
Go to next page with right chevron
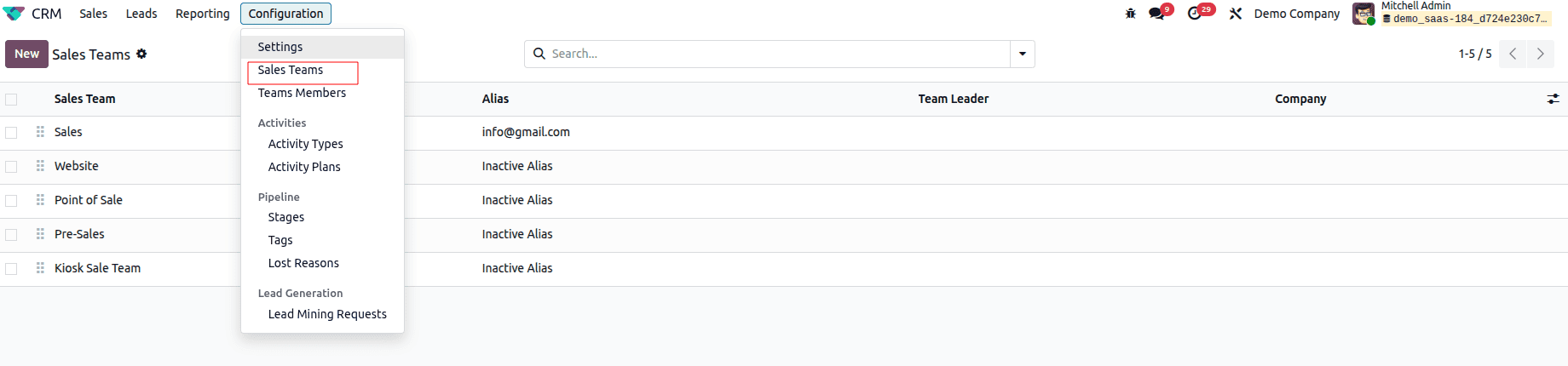1540,54
